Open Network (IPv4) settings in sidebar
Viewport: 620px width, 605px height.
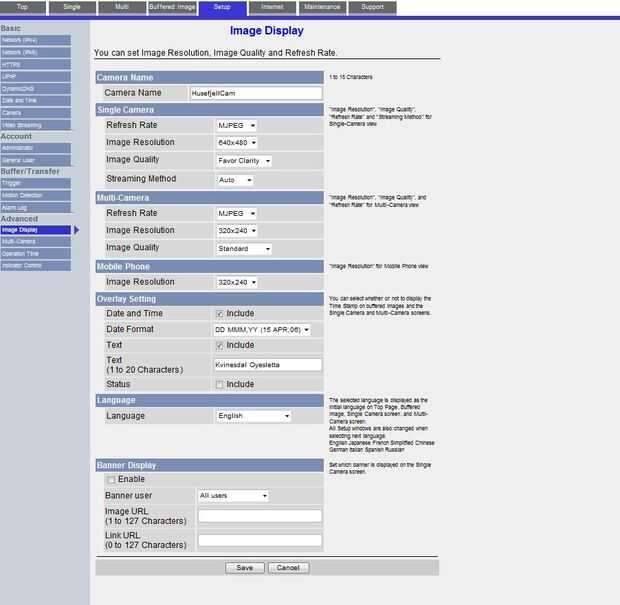[36, 40]
